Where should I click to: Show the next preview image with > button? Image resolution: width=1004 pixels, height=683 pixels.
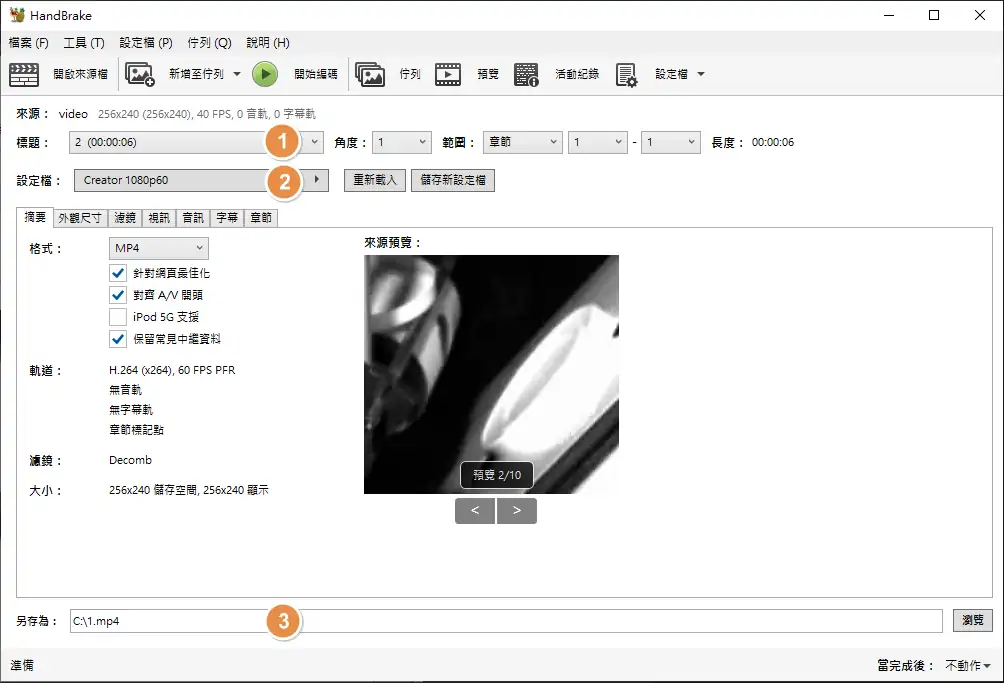(517, 511)
